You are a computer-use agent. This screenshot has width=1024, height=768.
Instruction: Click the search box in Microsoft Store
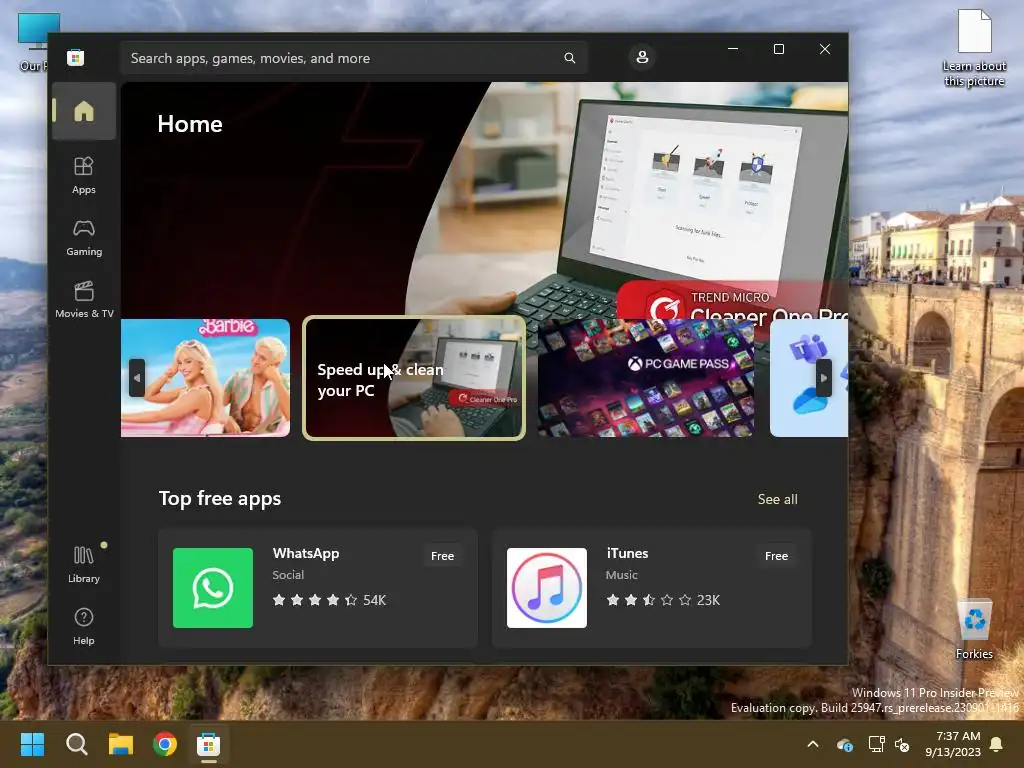click(x=353, y=58)
